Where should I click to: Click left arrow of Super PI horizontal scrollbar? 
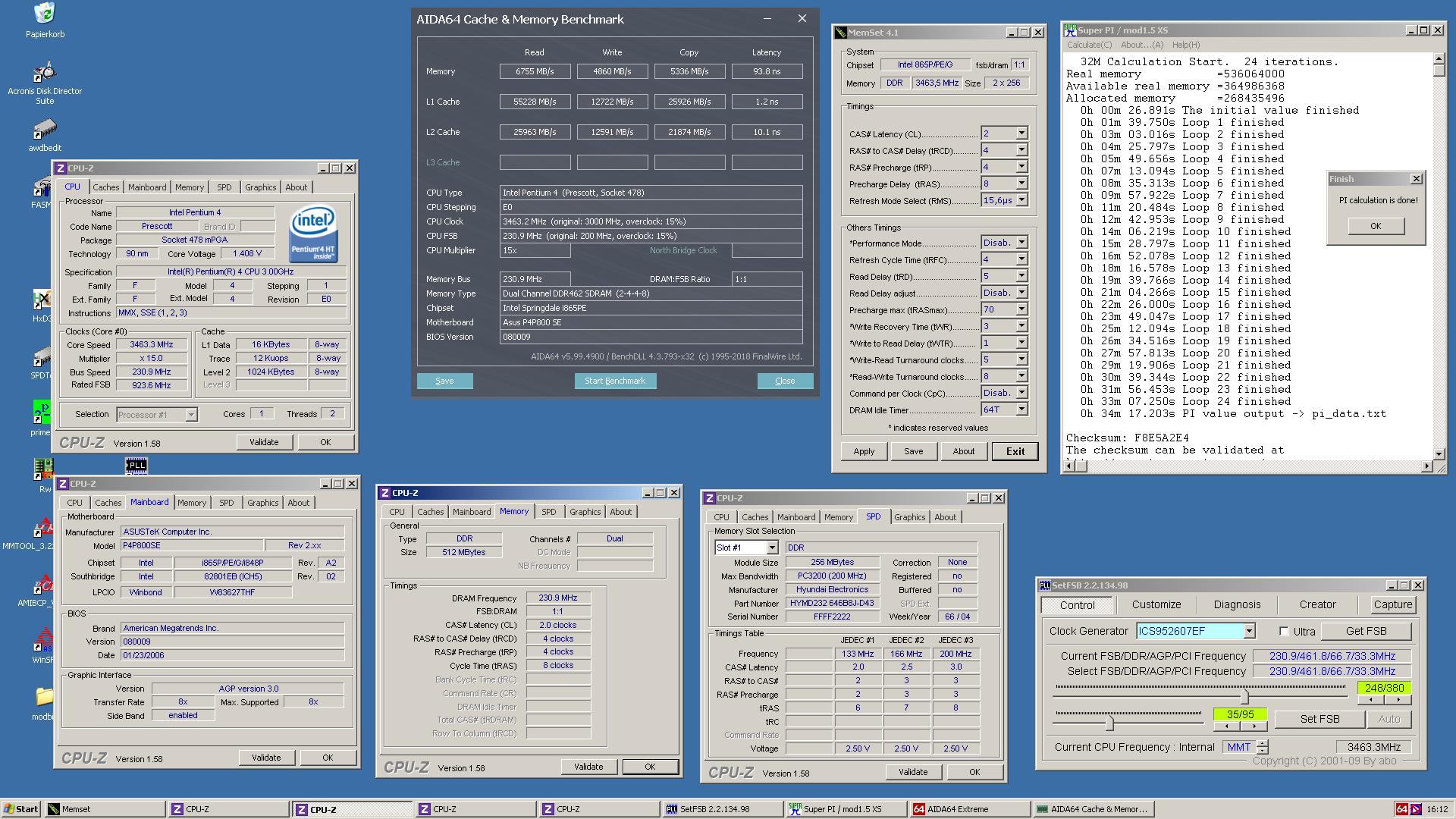pyautogui.click(x=1070, y=466)
